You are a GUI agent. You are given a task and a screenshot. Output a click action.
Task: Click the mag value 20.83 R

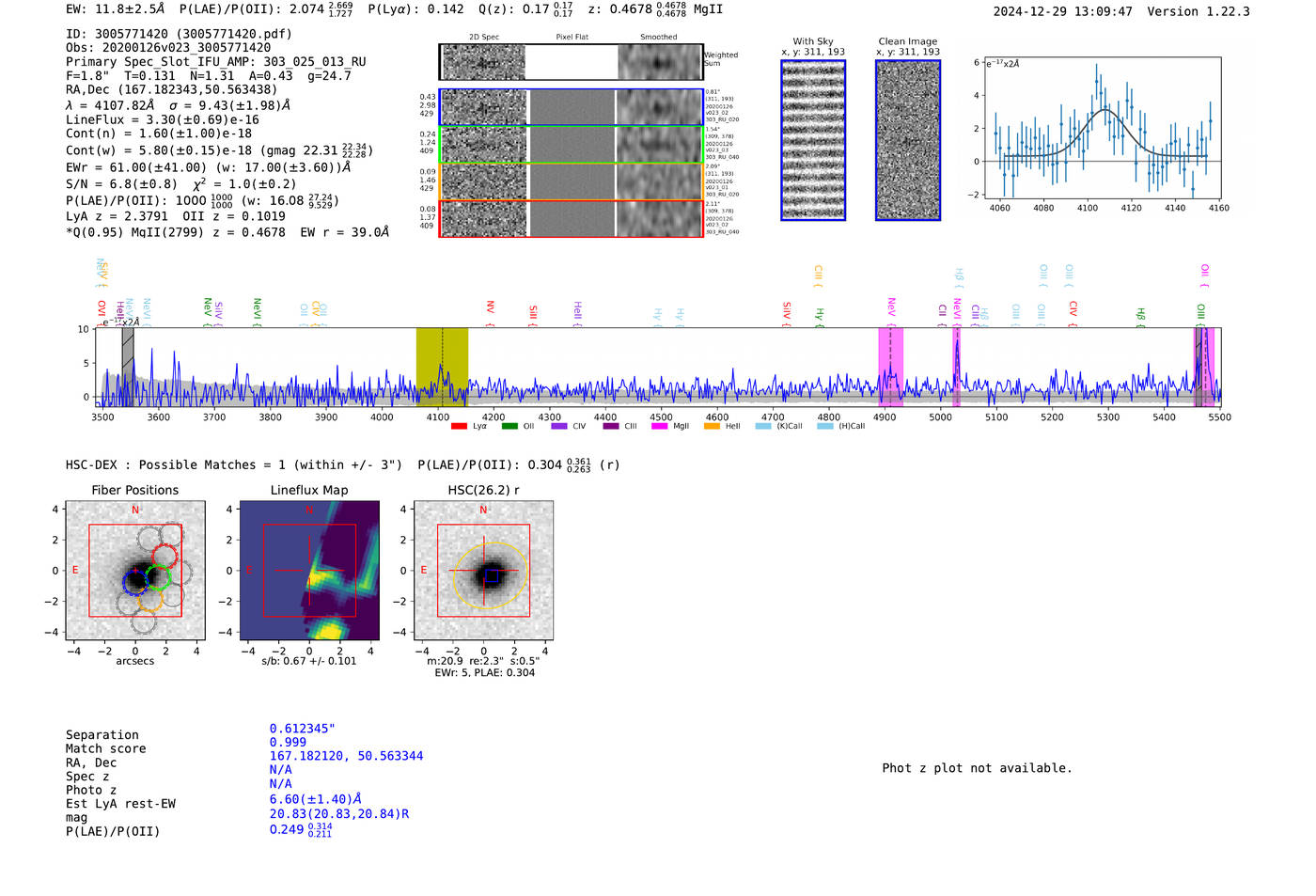click(339, 814)
